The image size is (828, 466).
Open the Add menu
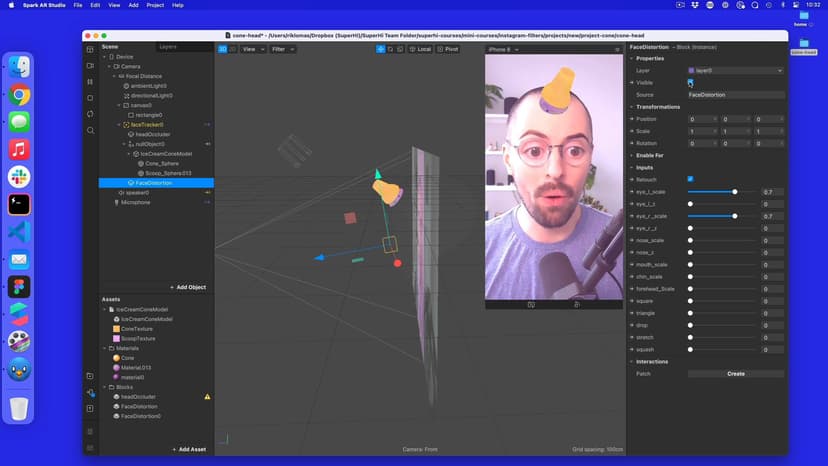coord(134,5)
